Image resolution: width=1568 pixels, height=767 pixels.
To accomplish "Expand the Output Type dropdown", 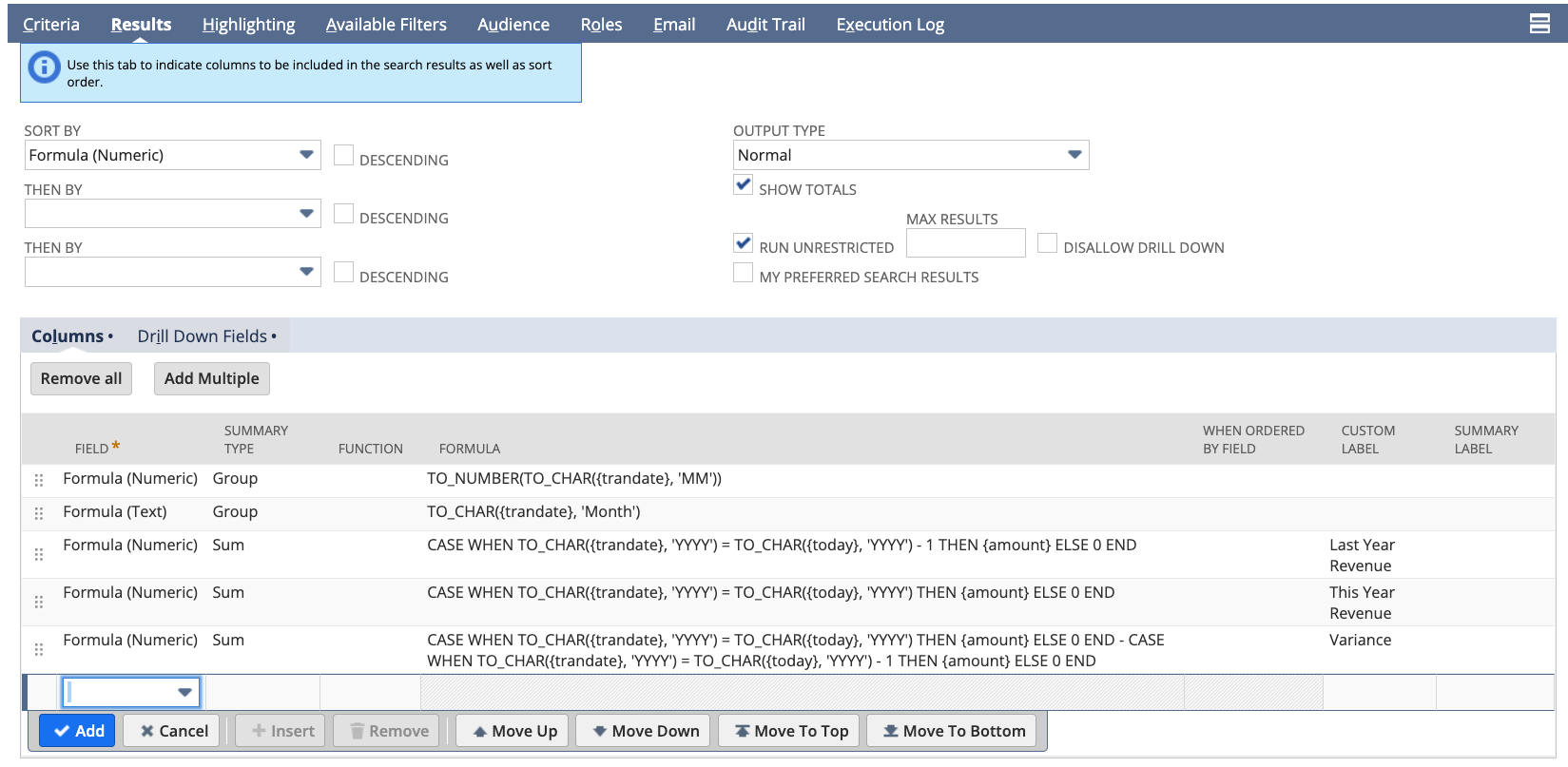I will [x=910, y=155].
